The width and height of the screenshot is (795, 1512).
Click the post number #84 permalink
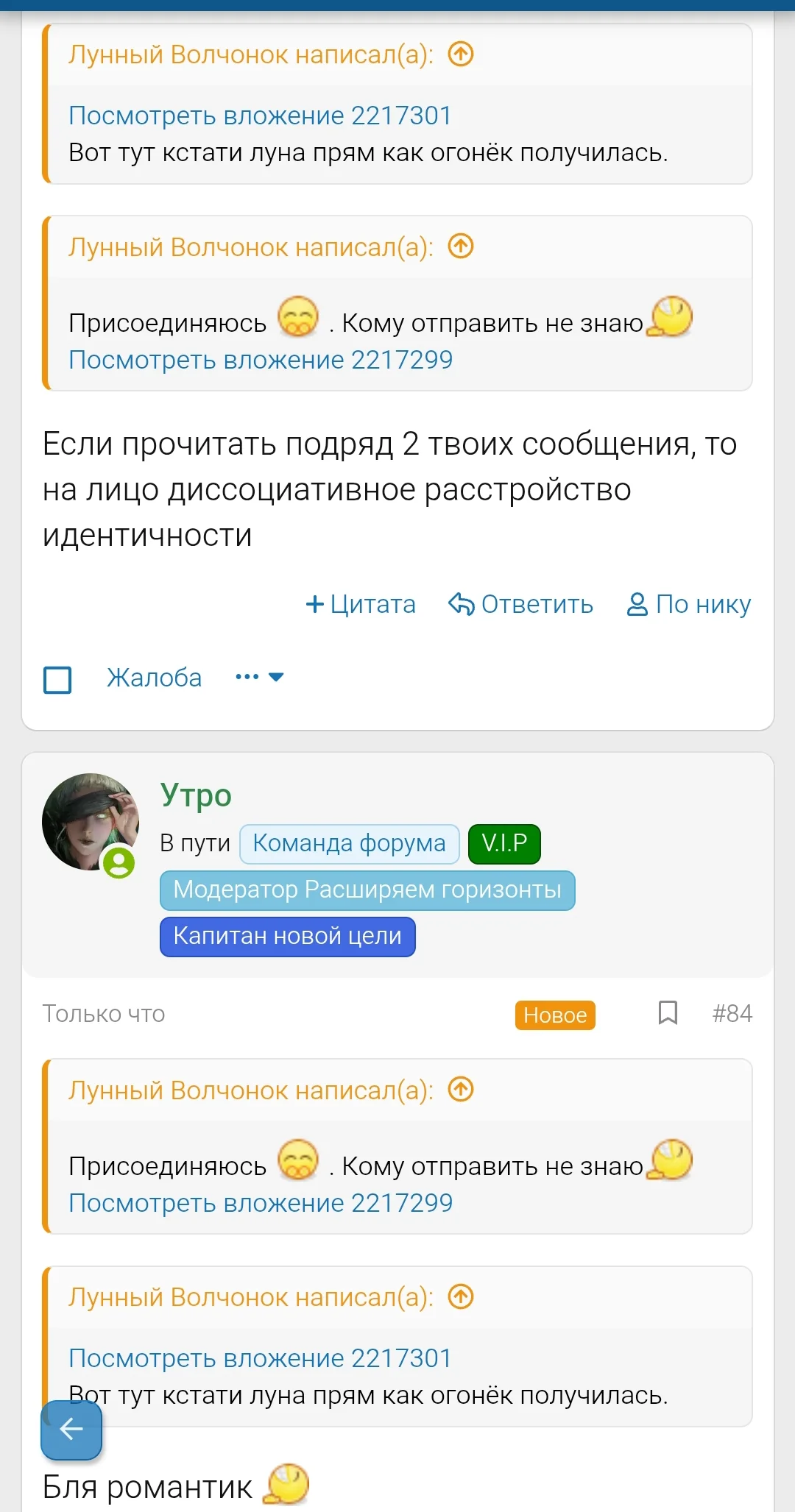coord(732,1014)
